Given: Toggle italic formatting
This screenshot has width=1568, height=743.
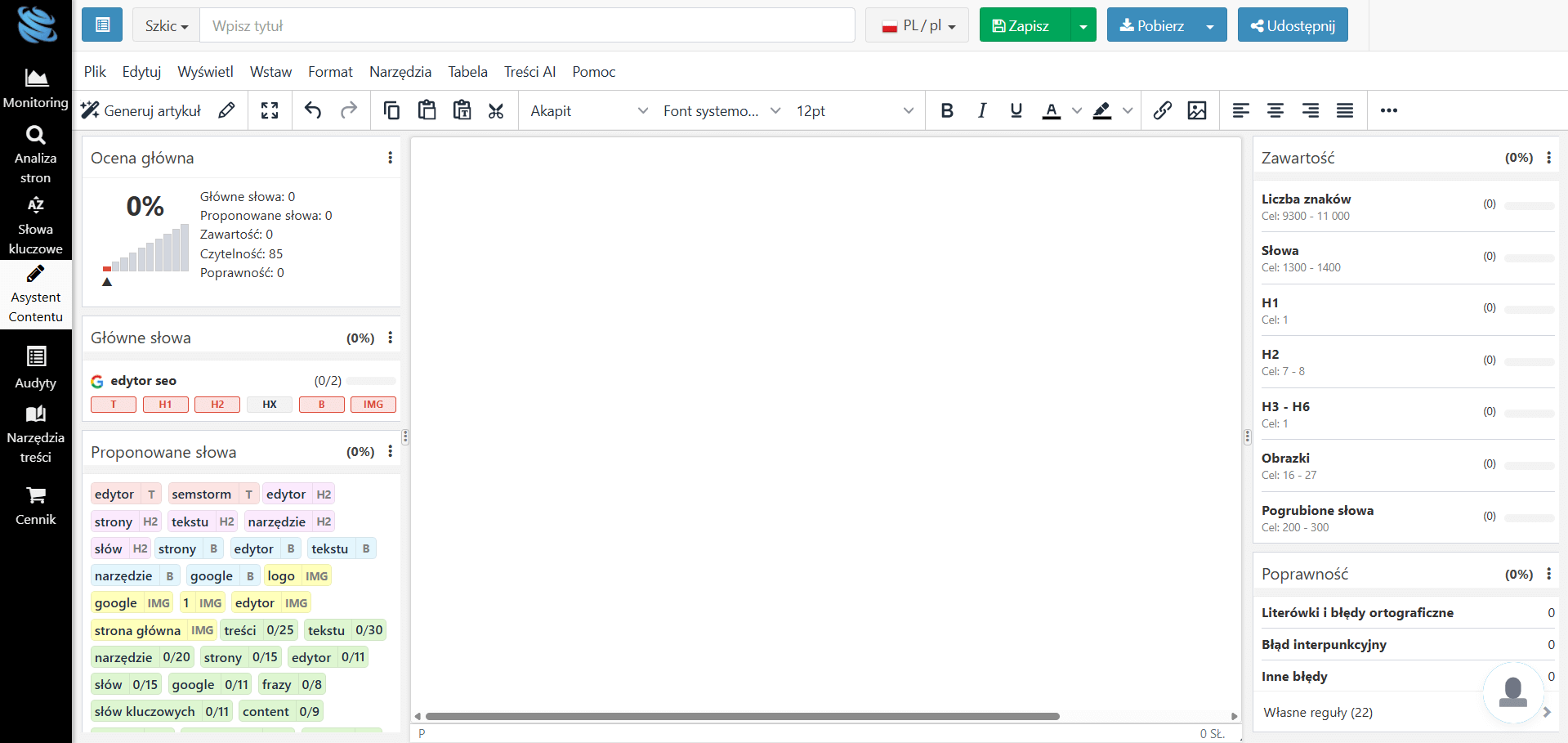Looking at the screenshot, I should click(x=981, y=110).
